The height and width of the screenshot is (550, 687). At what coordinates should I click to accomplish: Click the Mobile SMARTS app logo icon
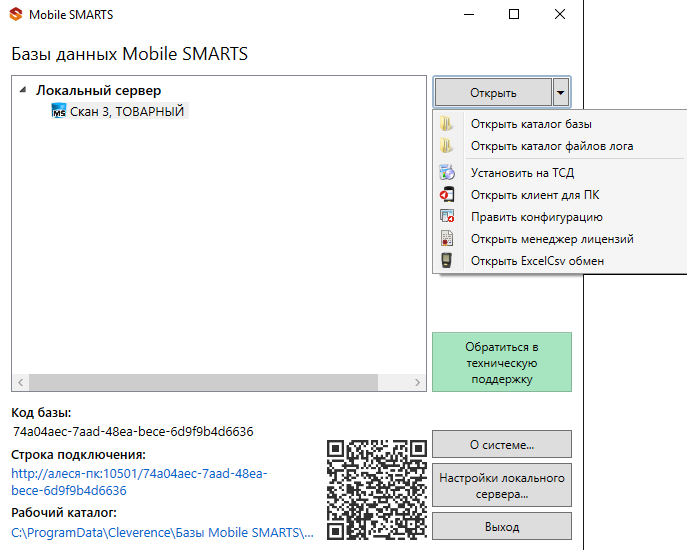click(x=16, y=14)
